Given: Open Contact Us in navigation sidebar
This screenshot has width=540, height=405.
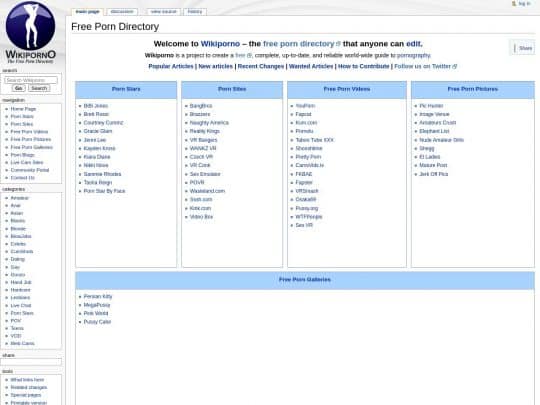Looking at the screenshot, I should pos(22,177).
